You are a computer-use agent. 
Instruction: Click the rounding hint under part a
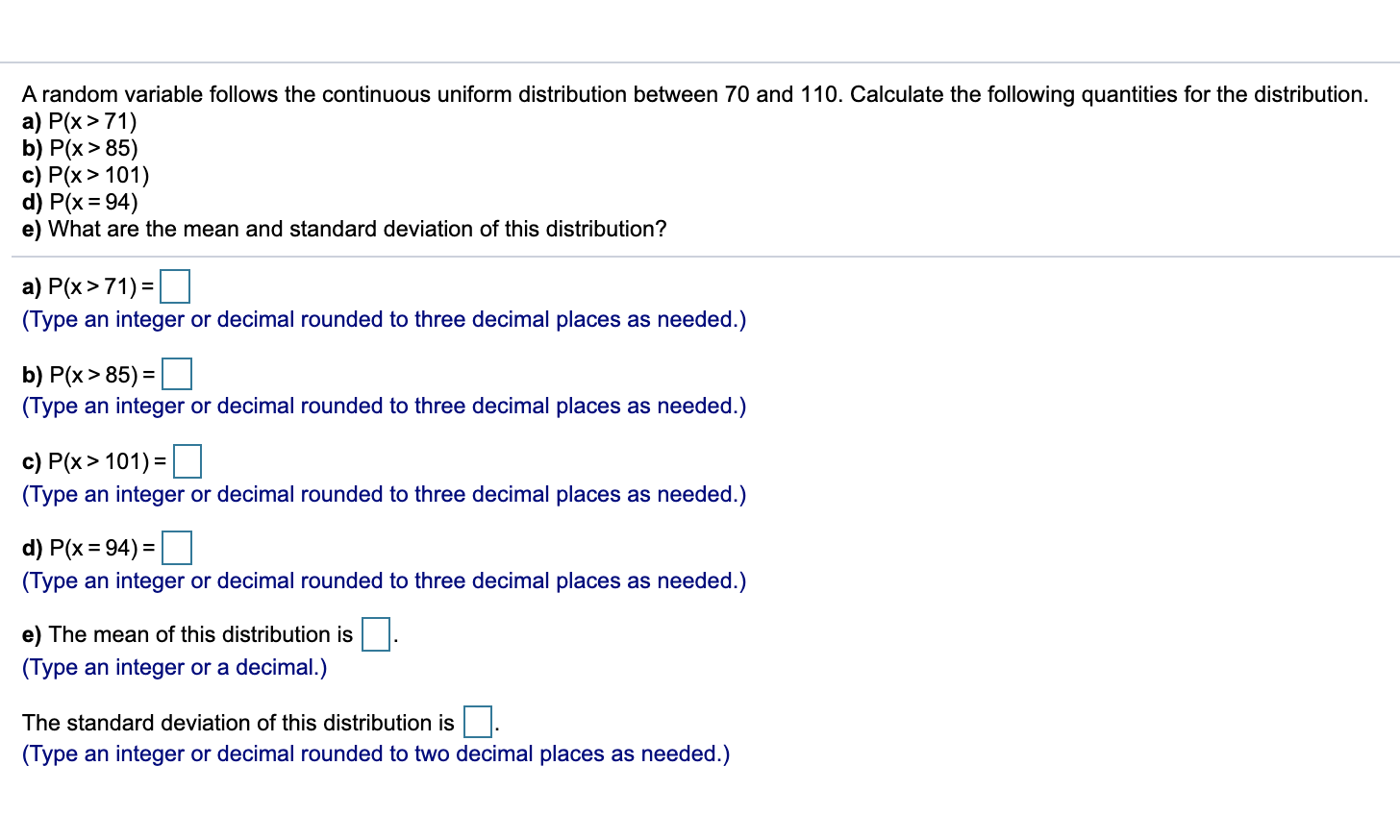pyautogui.click(x=385, y=319)
